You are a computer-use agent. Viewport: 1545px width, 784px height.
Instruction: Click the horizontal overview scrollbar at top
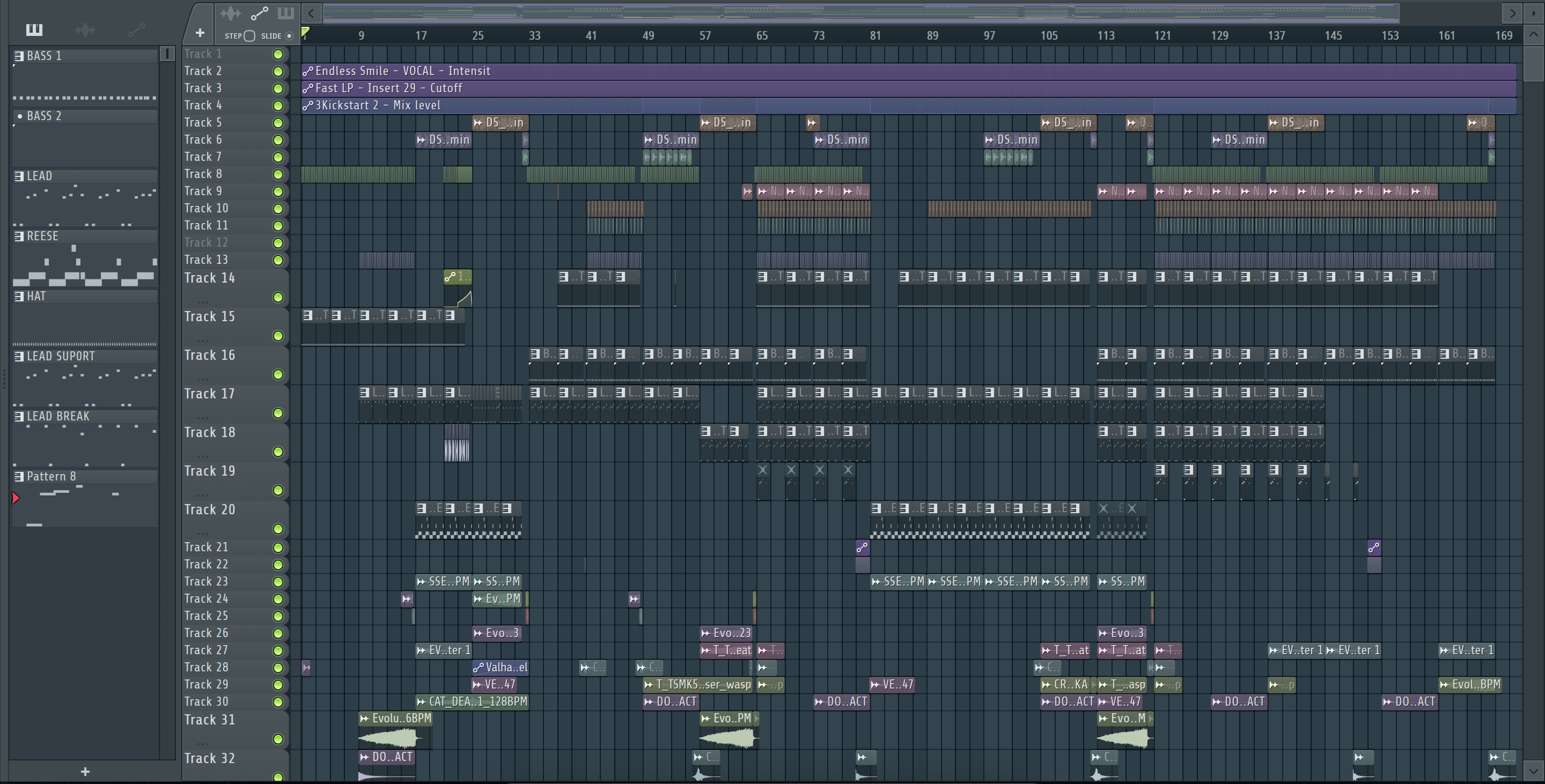pyautogui.click(x=860, y=12)
